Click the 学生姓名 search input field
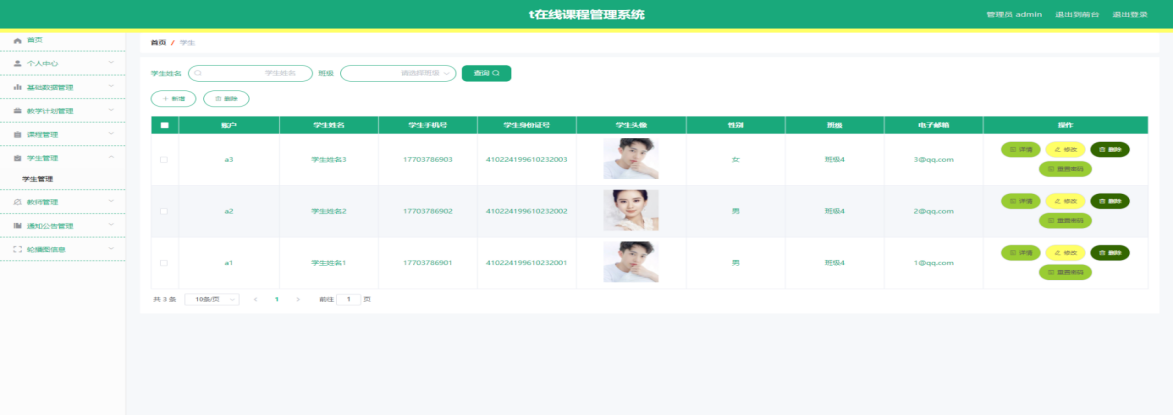The image size is (1173, 415). pyautogui.click(x=251, y=73)
